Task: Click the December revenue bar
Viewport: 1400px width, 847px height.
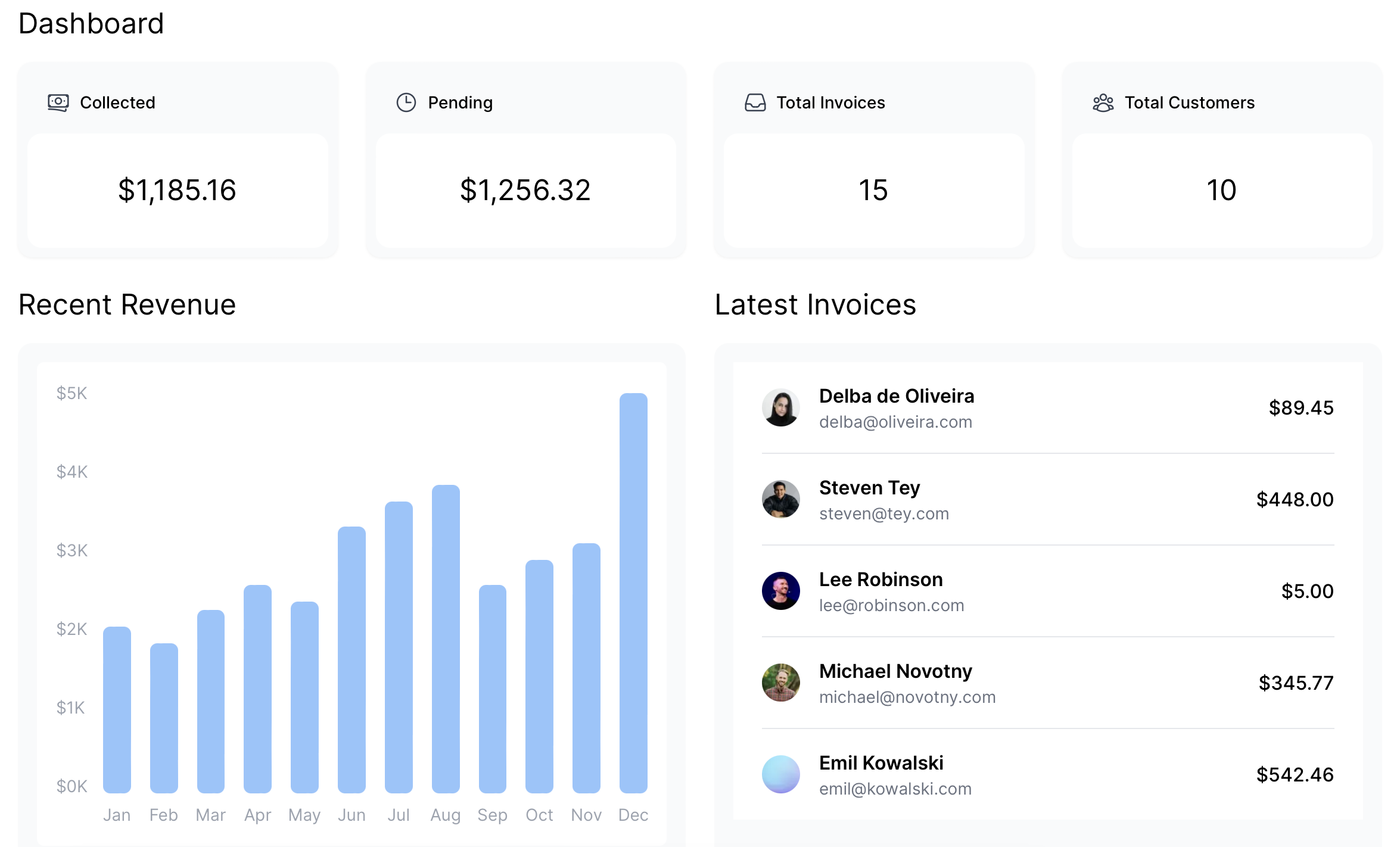Action: tap(633, 593)
